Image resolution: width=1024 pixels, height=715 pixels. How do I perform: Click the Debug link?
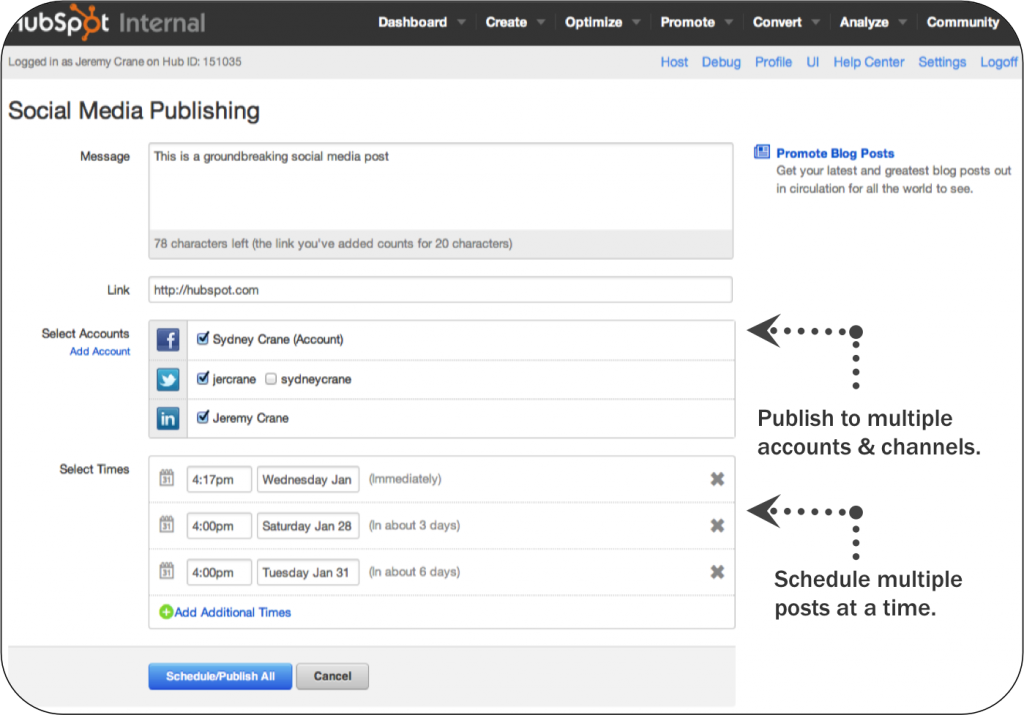pyautogui.click(x=721, y=62)
